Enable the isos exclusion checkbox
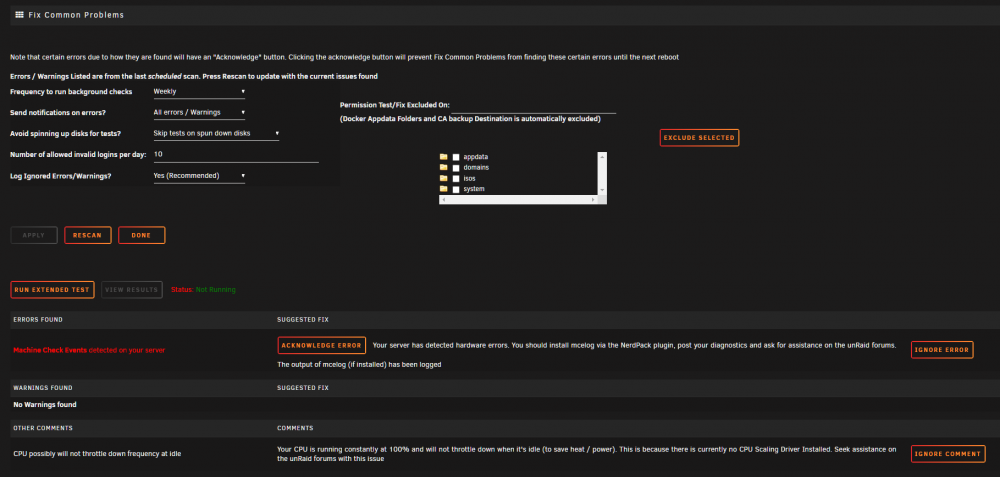This screenshot has width=1000, height=477. 456,179
